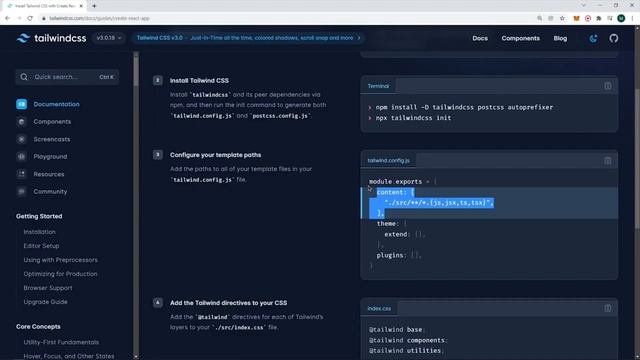Click the browser address bar
The height and width of the screenshot is (360, 640).
(x=286, y=18)
